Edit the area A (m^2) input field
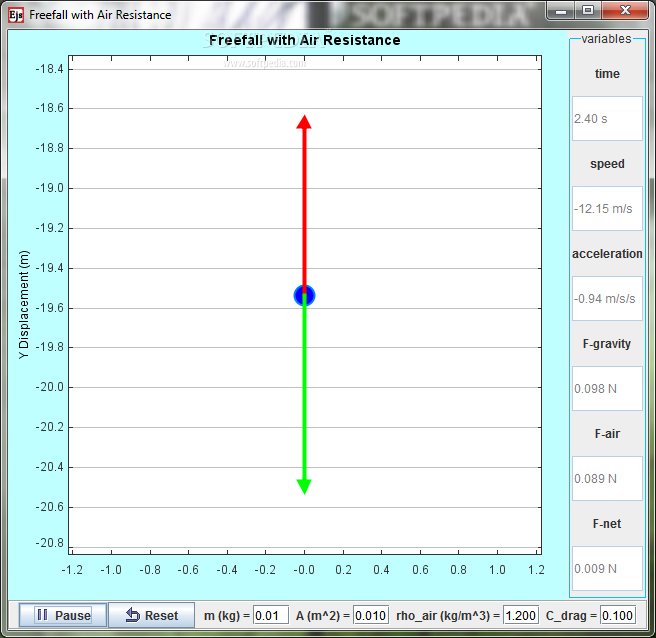The image size is (656, 638). coord(371,615)
